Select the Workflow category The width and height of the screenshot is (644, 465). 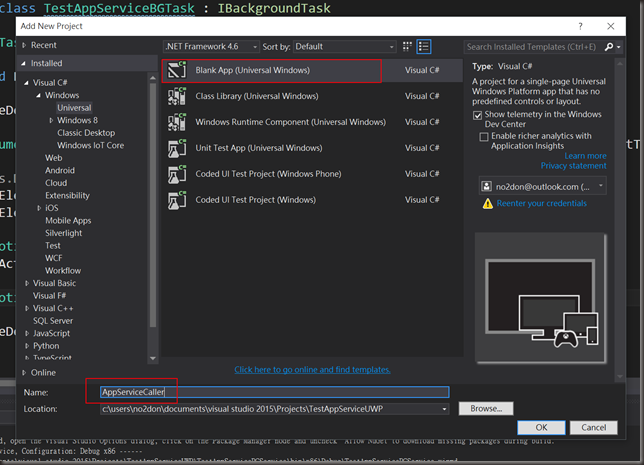pos(63,271)
